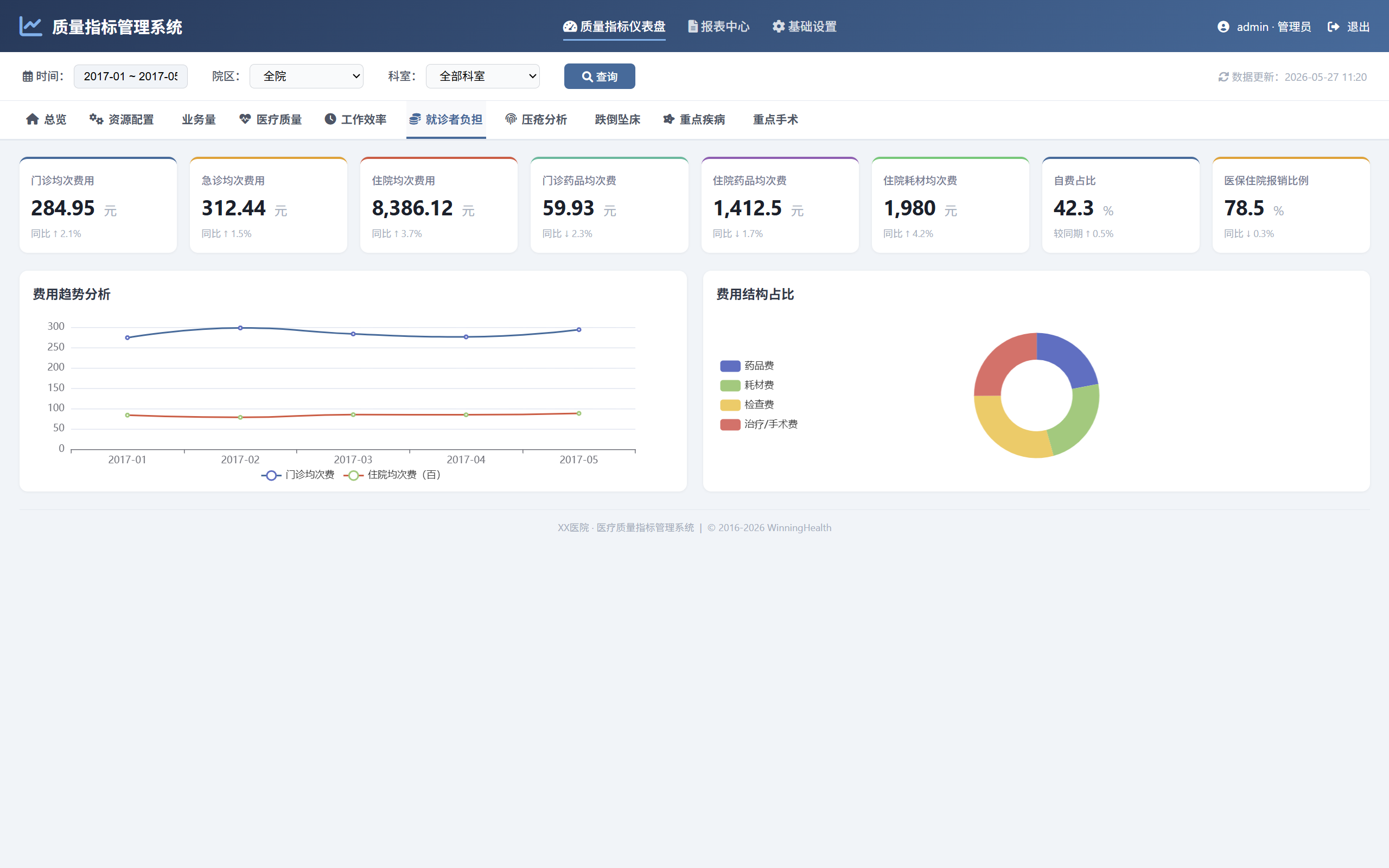This screenshot has width=1389, height=868.
Task: Hide 耗材费 slice via legend
Action: 747,385
